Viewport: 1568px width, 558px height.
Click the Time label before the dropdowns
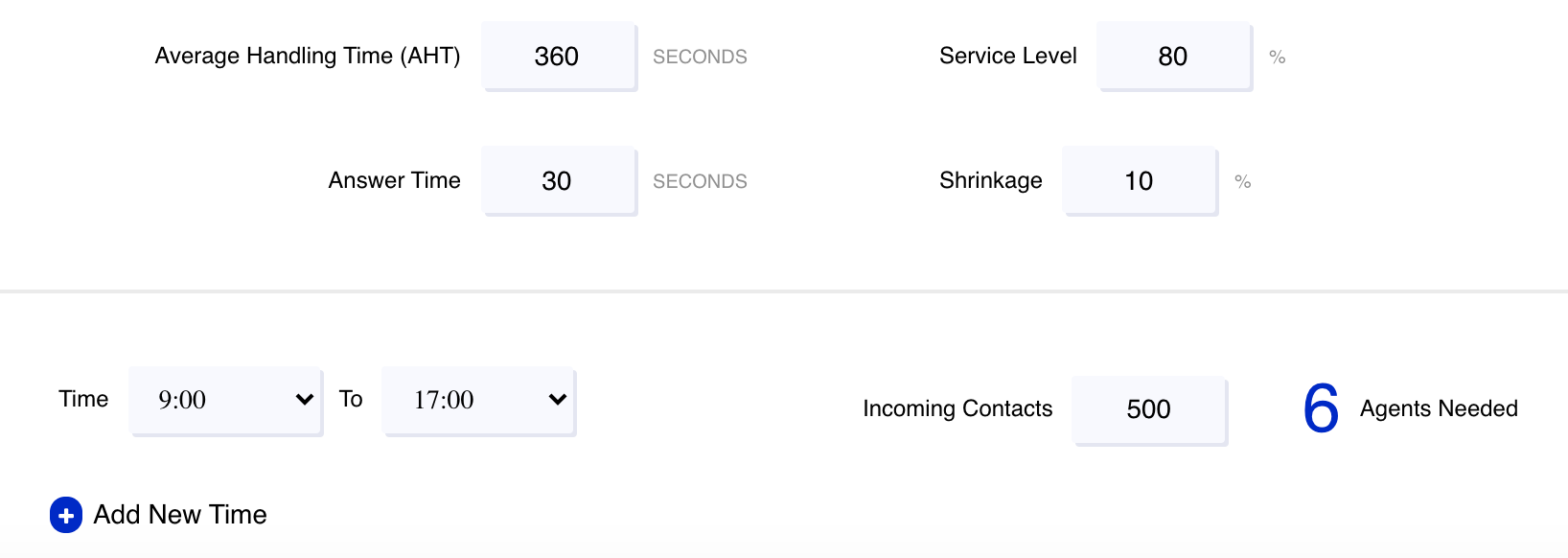point(83,399)
